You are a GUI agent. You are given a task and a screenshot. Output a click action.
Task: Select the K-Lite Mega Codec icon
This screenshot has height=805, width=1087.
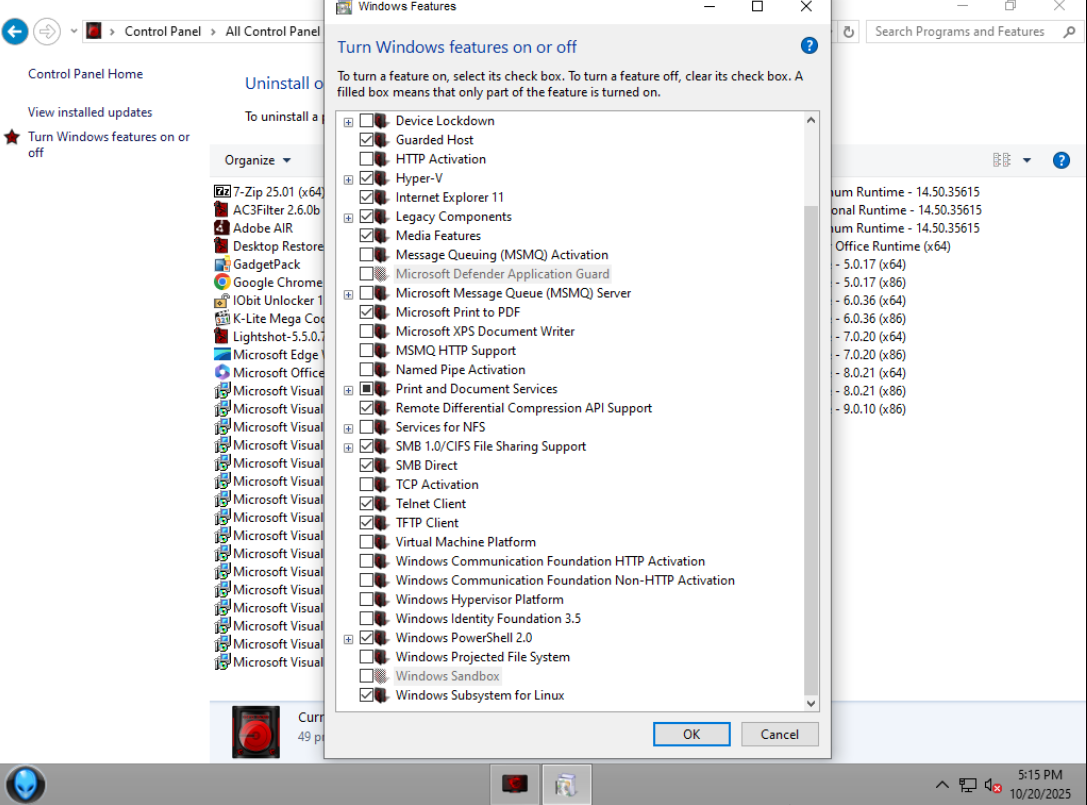pos(222,318)
